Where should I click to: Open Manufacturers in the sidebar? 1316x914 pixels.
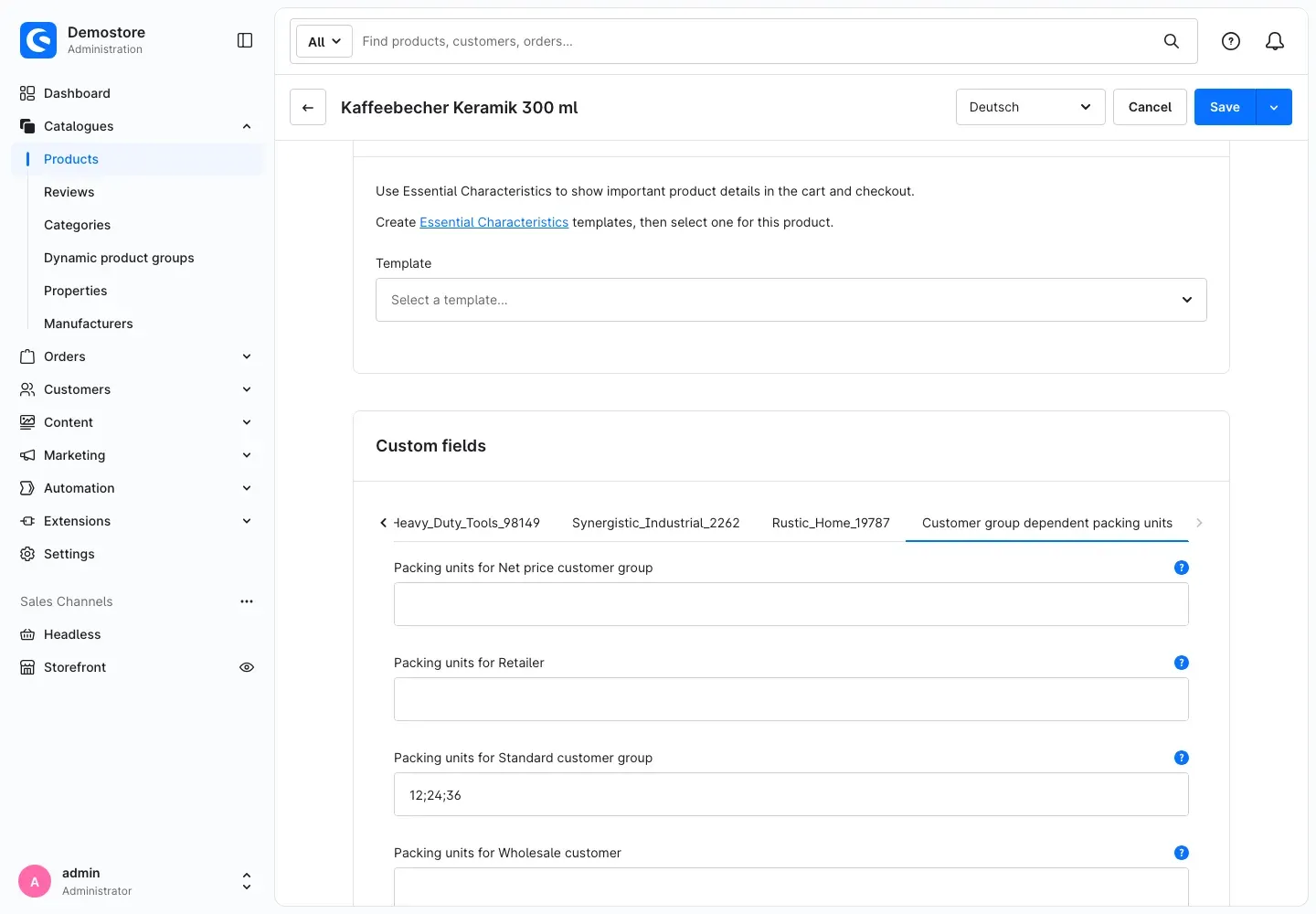click(89, 324)
